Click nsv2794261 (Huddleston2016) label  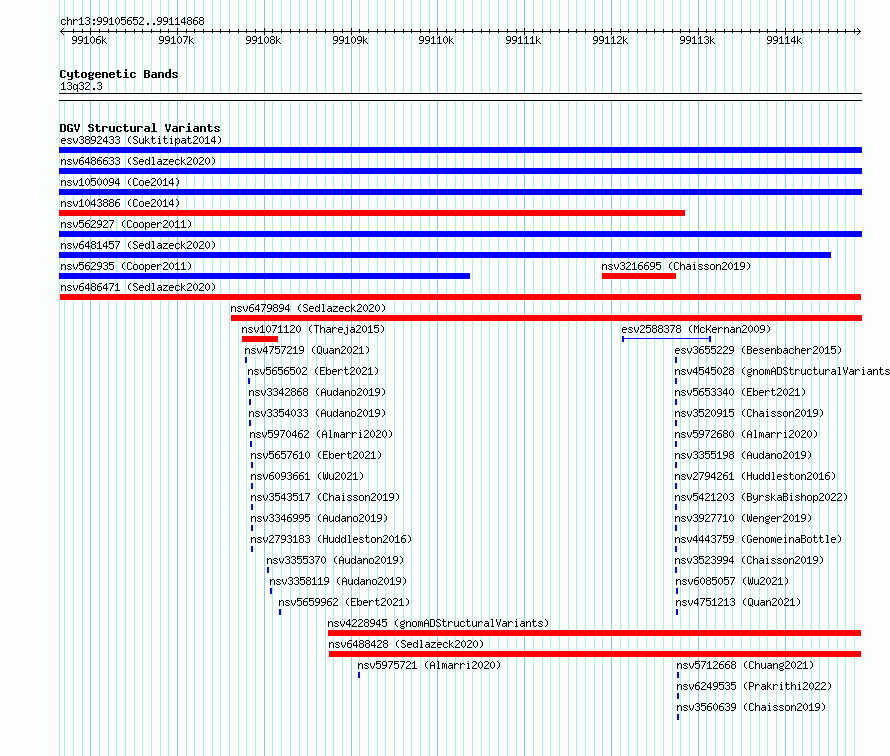[755, 476]
